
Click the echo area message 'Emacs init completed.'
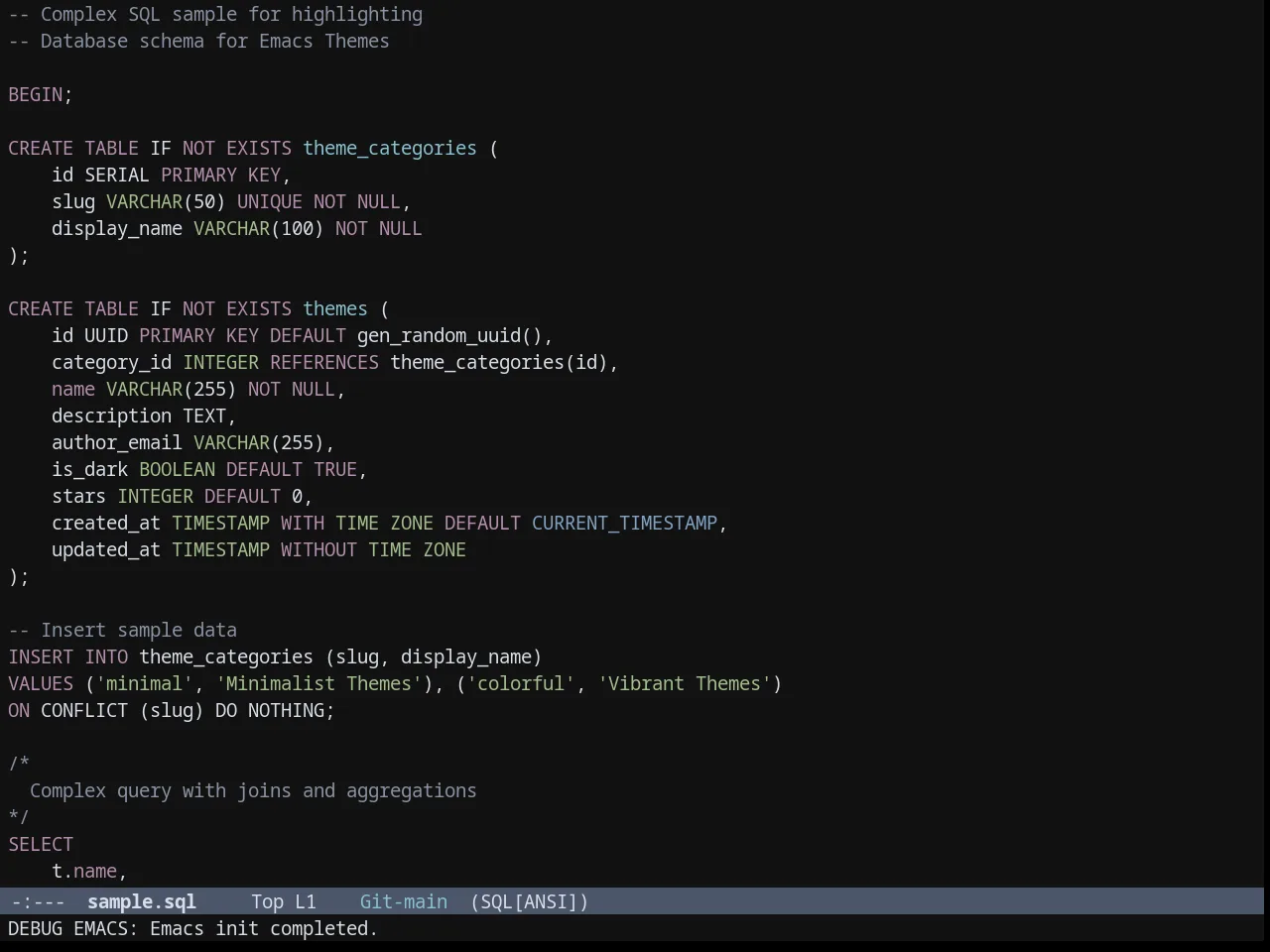pyautogui.click(x=263, y=929)
